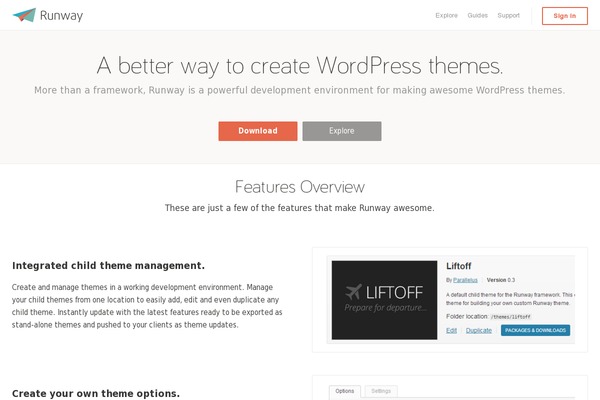Click the Liftoff airplane icon in thumbnail
The image size is (600, 400).
point(352,292)
